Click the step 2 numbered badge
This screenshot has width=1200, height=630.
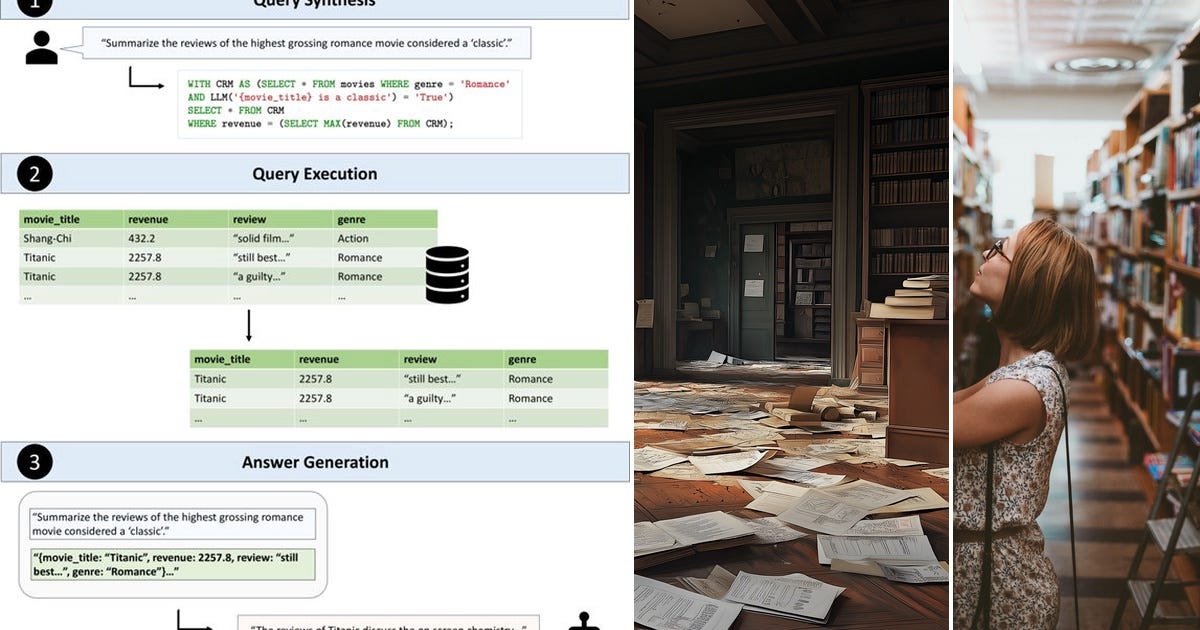pos(33,173)
